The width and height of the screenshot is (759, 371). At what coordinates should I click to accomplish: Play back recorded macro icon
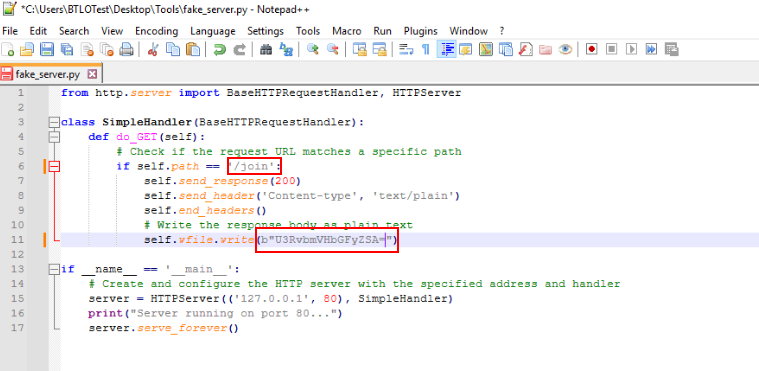point(631,49)
